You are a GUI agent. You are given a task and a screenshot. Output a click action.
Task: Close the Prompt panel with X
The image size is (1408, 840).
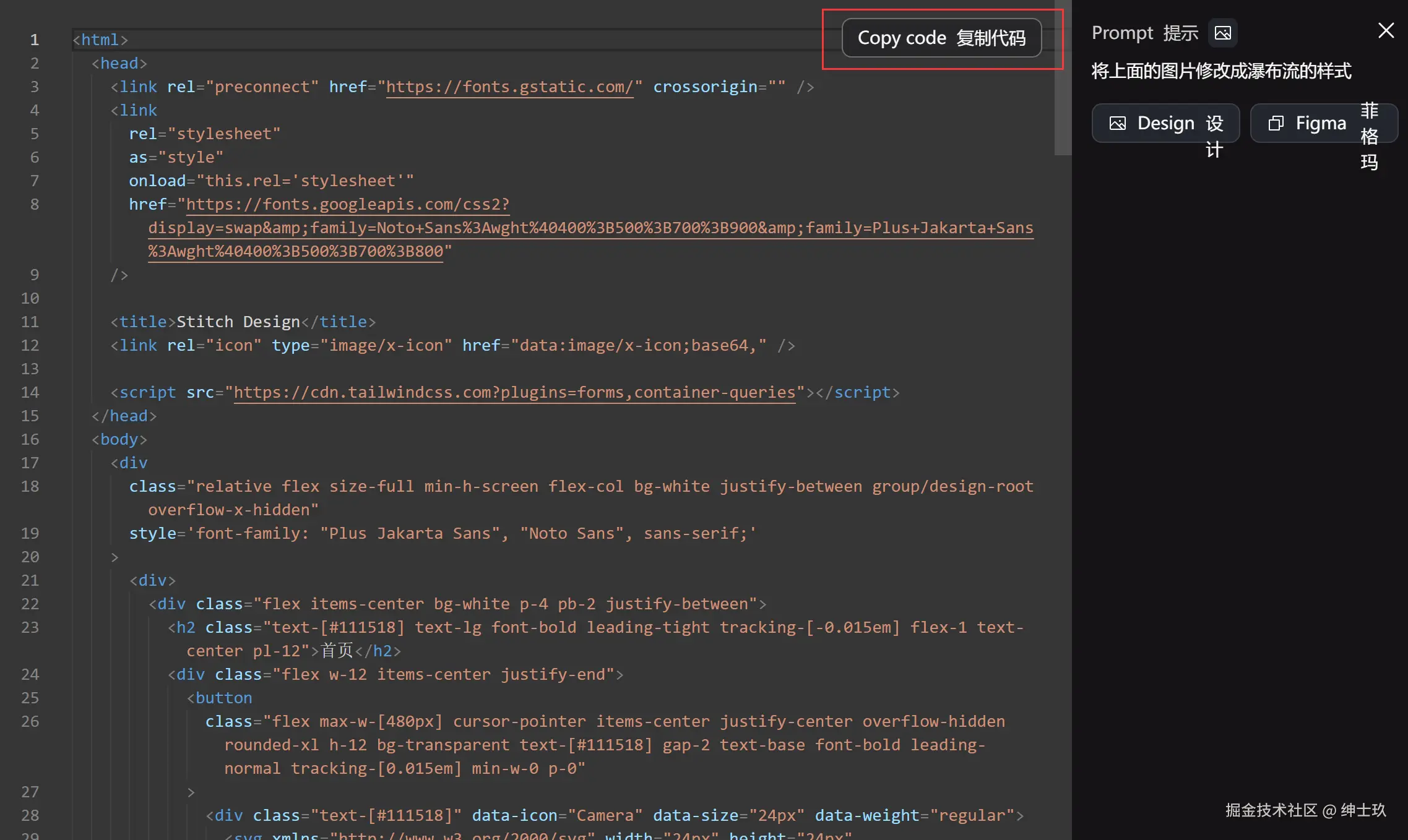tap(1386, 30)
